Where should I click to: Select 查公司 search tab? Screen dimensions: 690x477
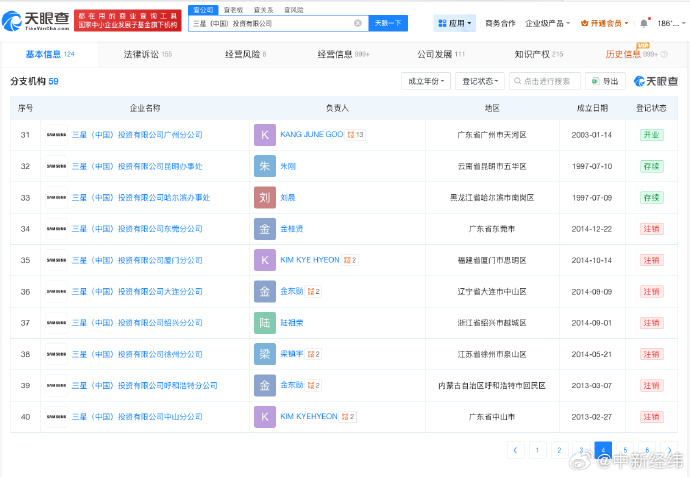click(203, 10)
